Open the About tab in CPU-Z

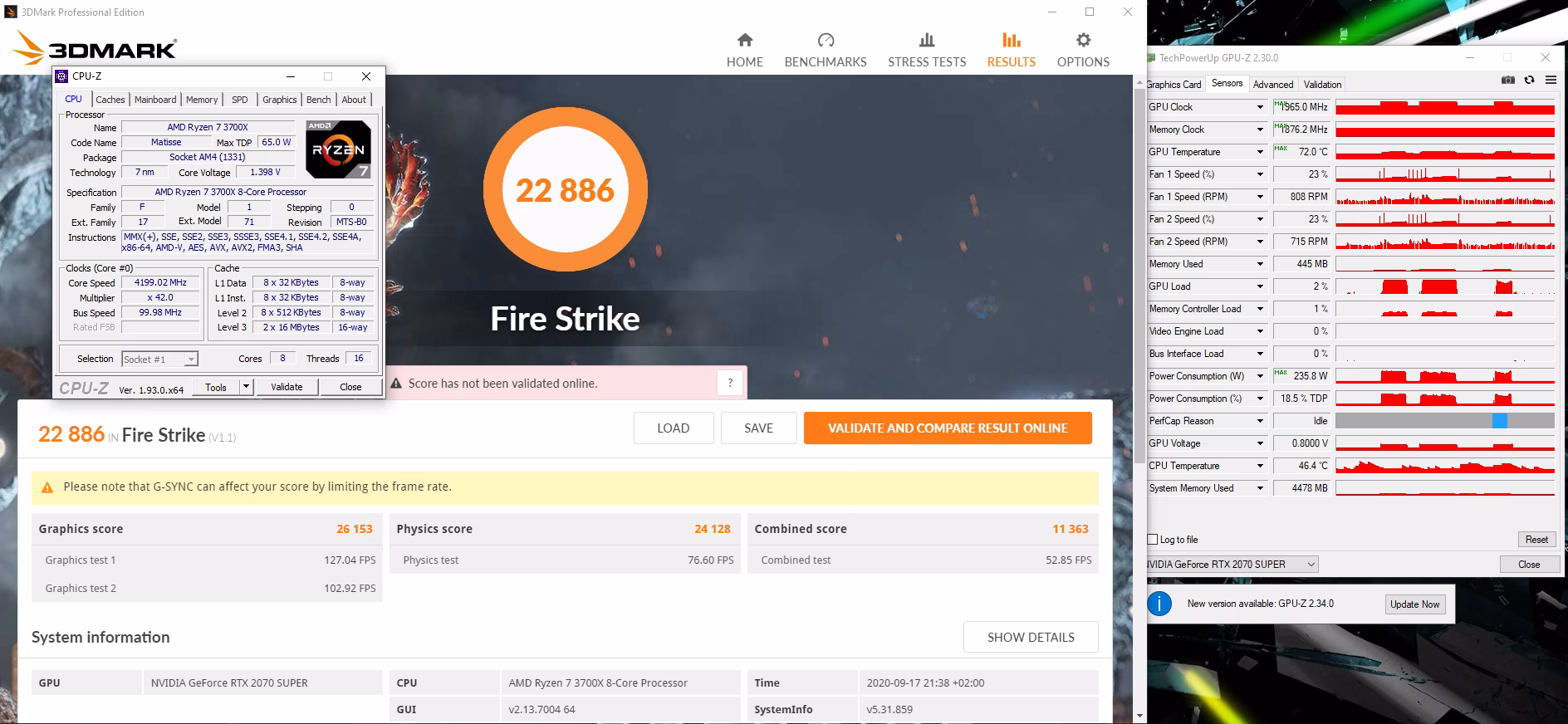click(354, 100)
